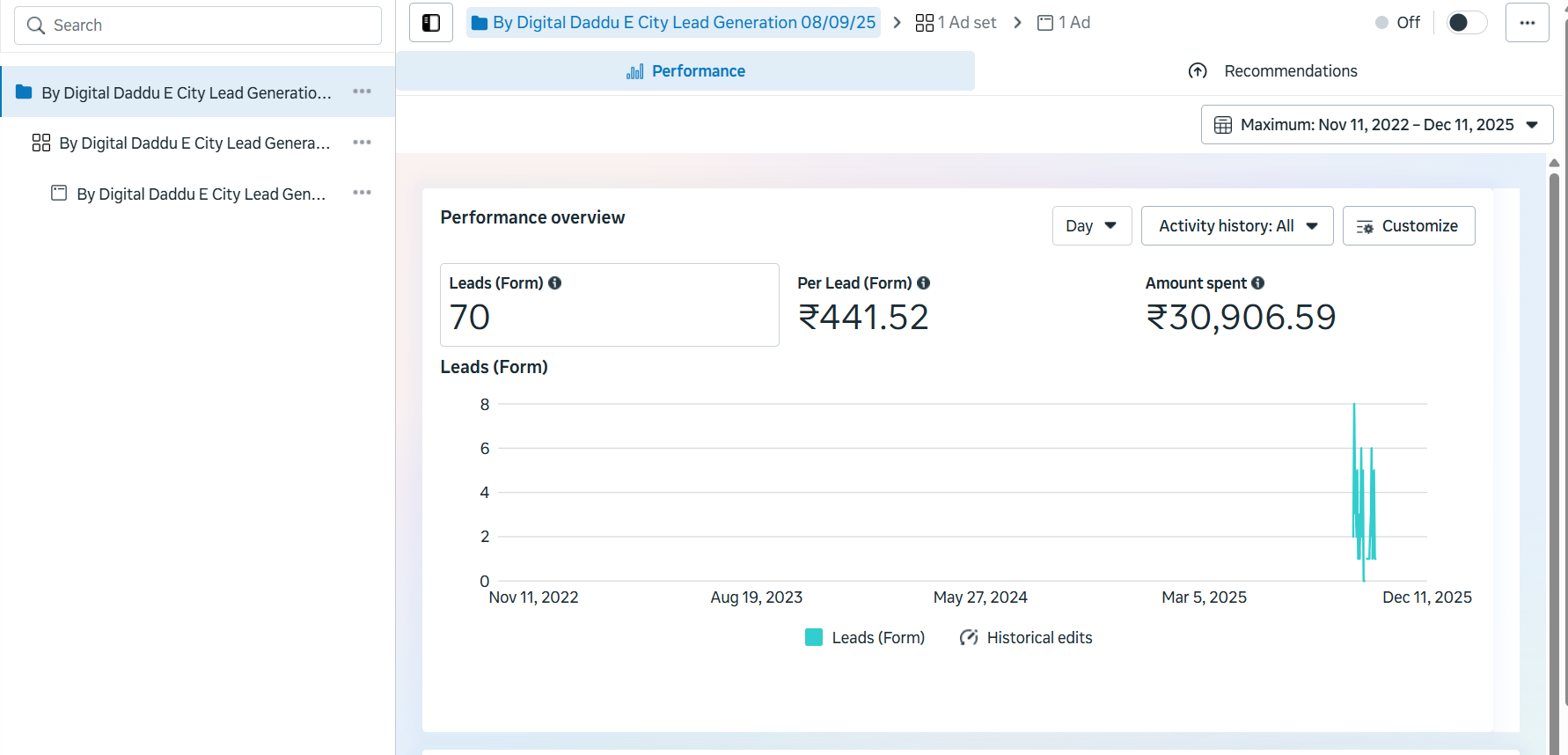The image size is (1568, 755).
Task: Toggle the campaign on/off switch
Action: pos(1466,23)
